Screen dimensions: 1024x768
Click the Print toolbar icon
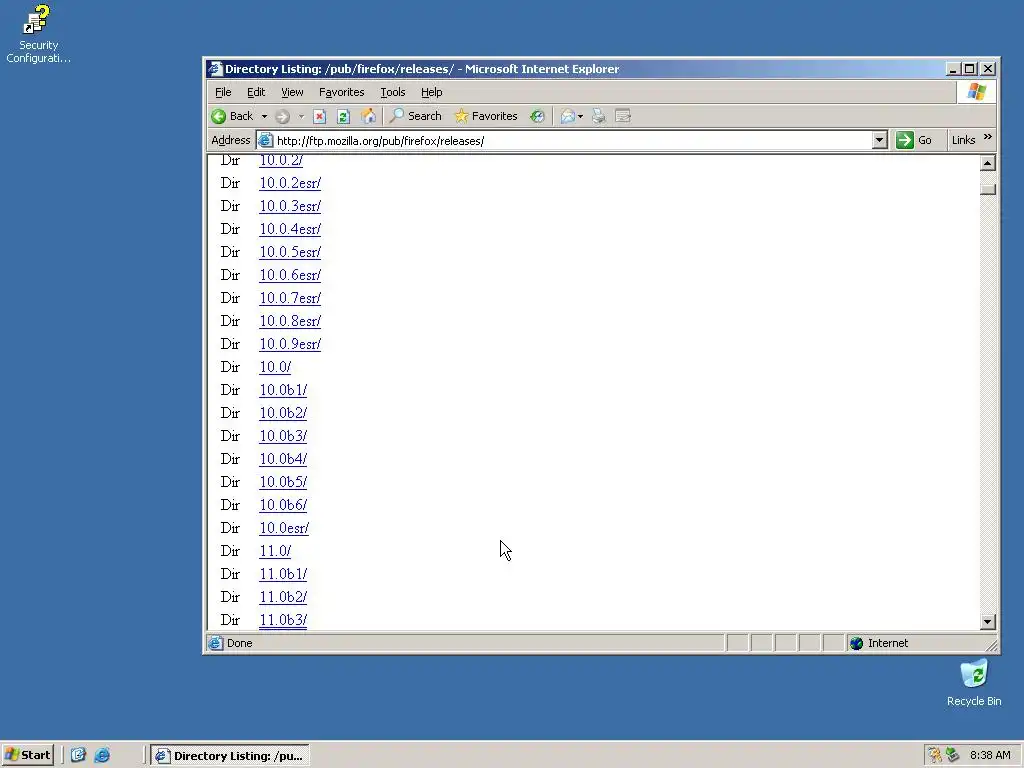point(598,116)
